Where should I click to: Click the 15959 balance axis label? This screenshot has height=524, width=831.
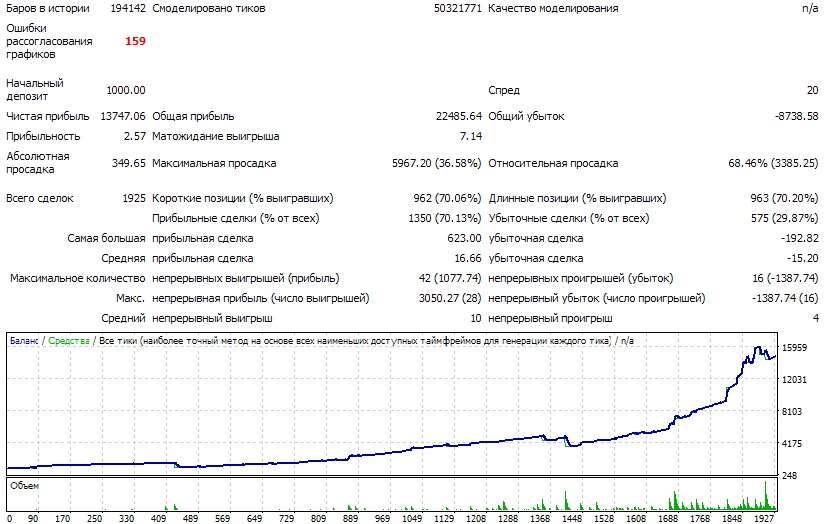pos(794,348)
